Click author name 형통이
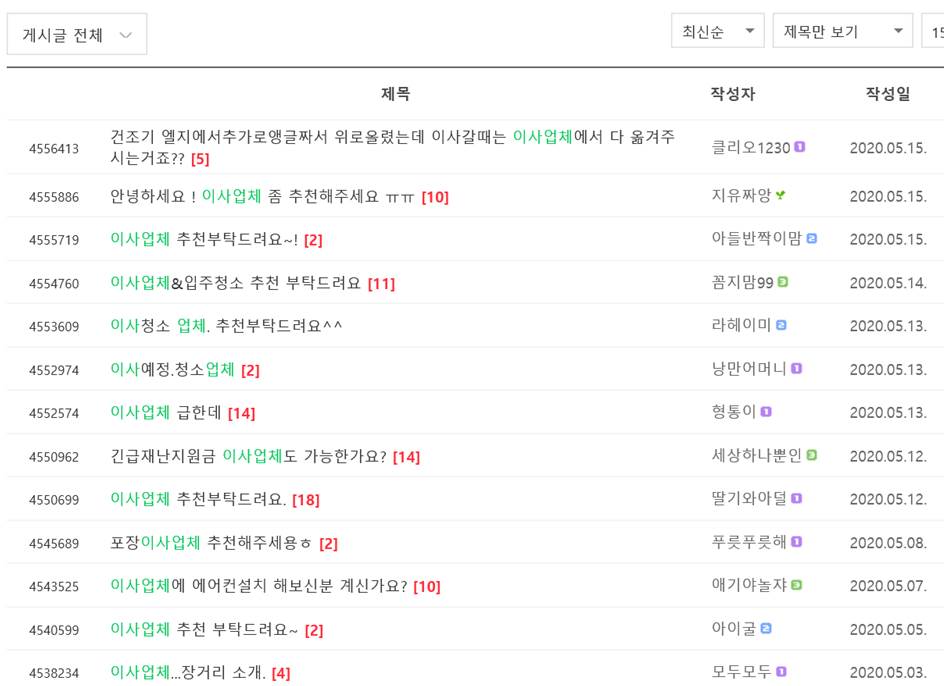Image resolution: width=944 pixels, height=686 pixels. tap(734, 413)
